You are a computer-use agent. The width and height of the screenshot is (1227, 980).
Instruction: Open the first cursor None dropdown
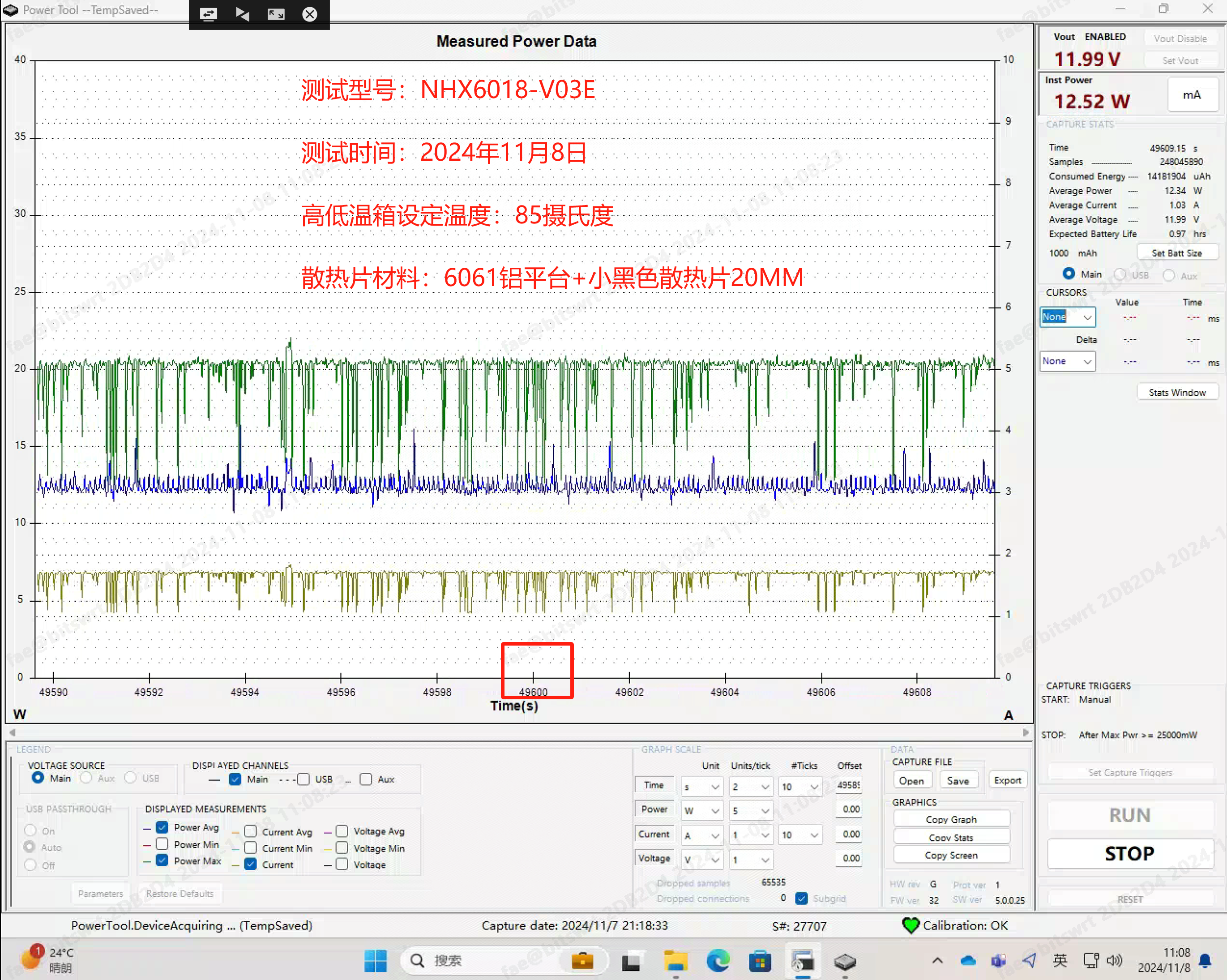(1068, 317)
